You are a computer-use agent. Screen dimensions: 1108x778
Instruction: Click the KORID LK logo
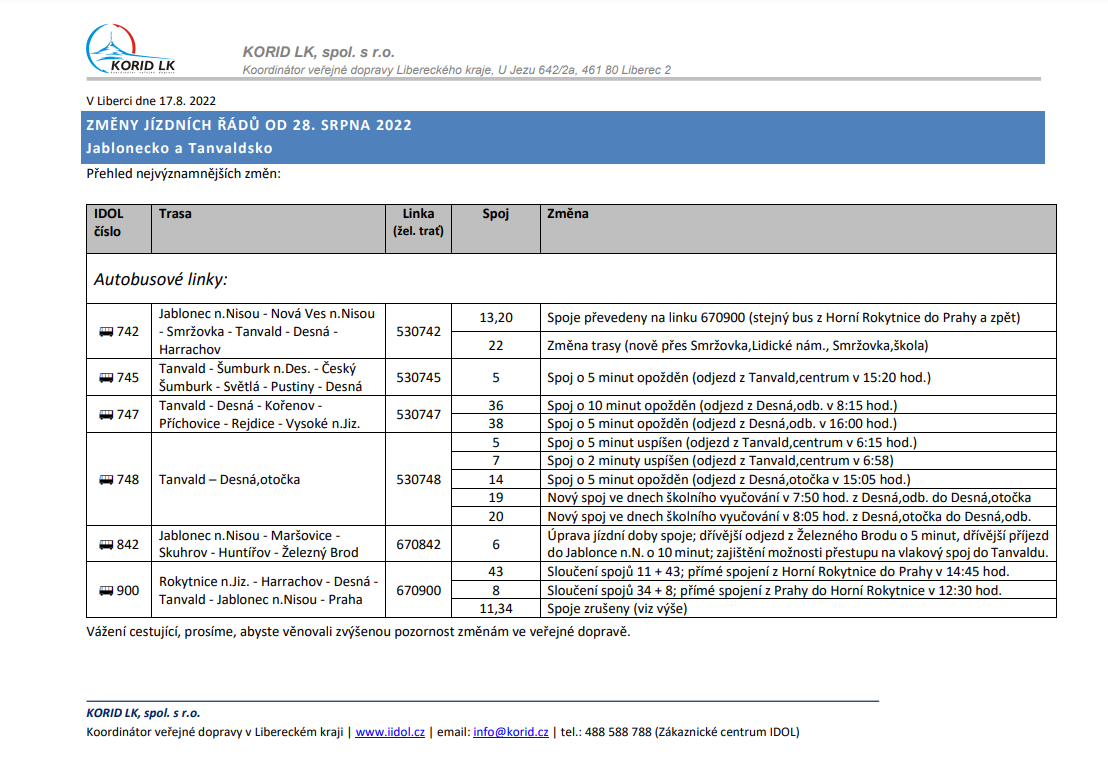point(131,49)
